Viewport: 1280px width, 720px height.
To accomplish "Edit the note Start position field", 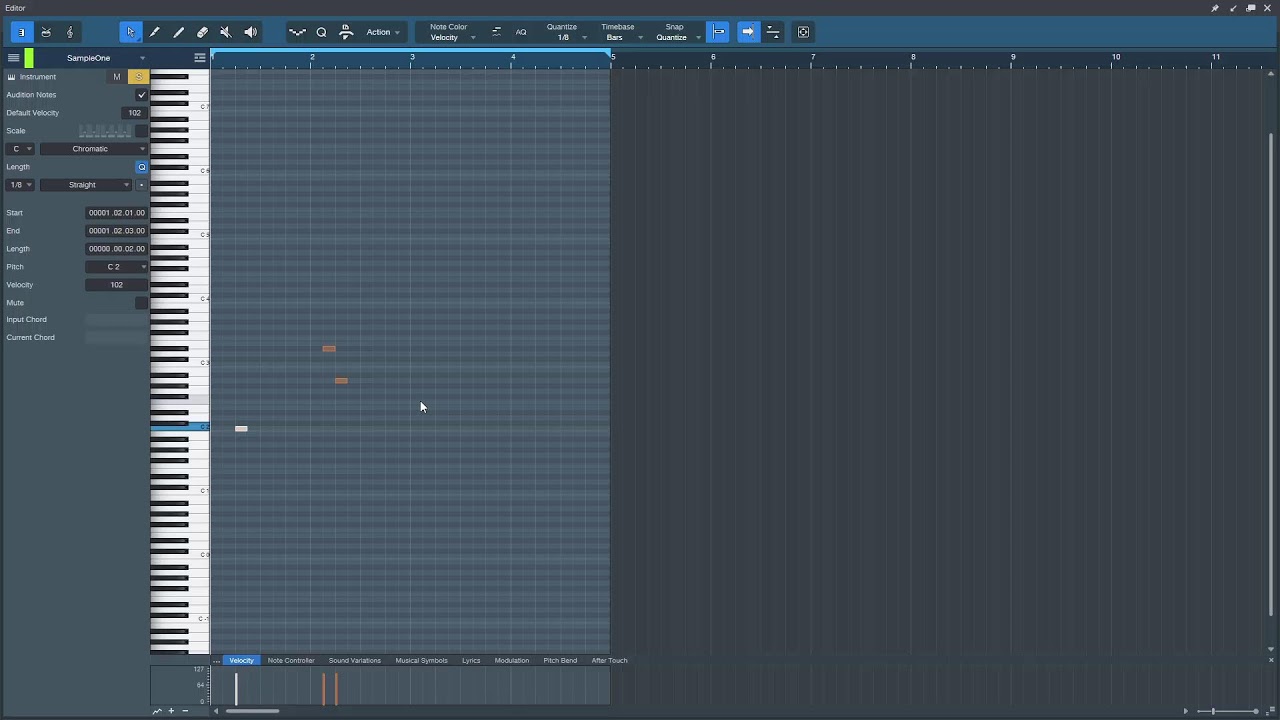I will click(x=116, y=213).
